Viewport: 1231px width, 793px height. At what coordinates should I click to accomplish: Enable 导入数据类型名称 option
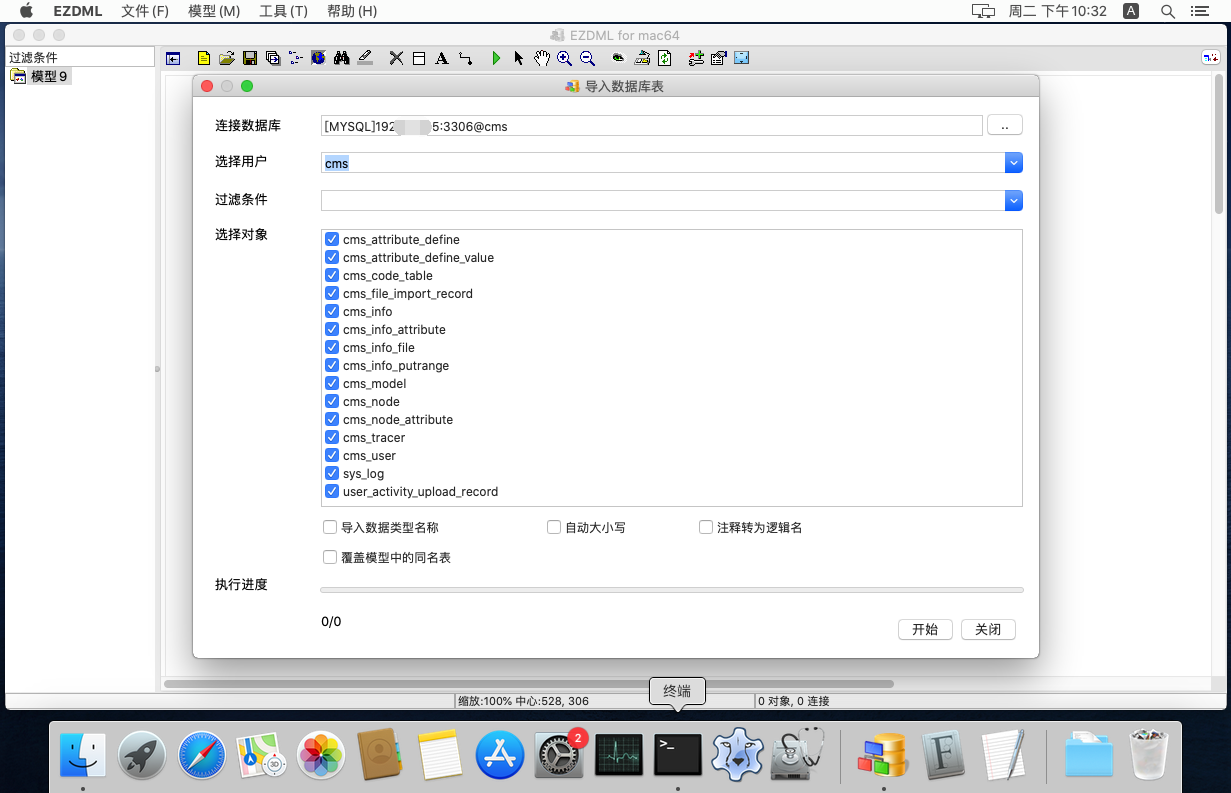point(330,527)
